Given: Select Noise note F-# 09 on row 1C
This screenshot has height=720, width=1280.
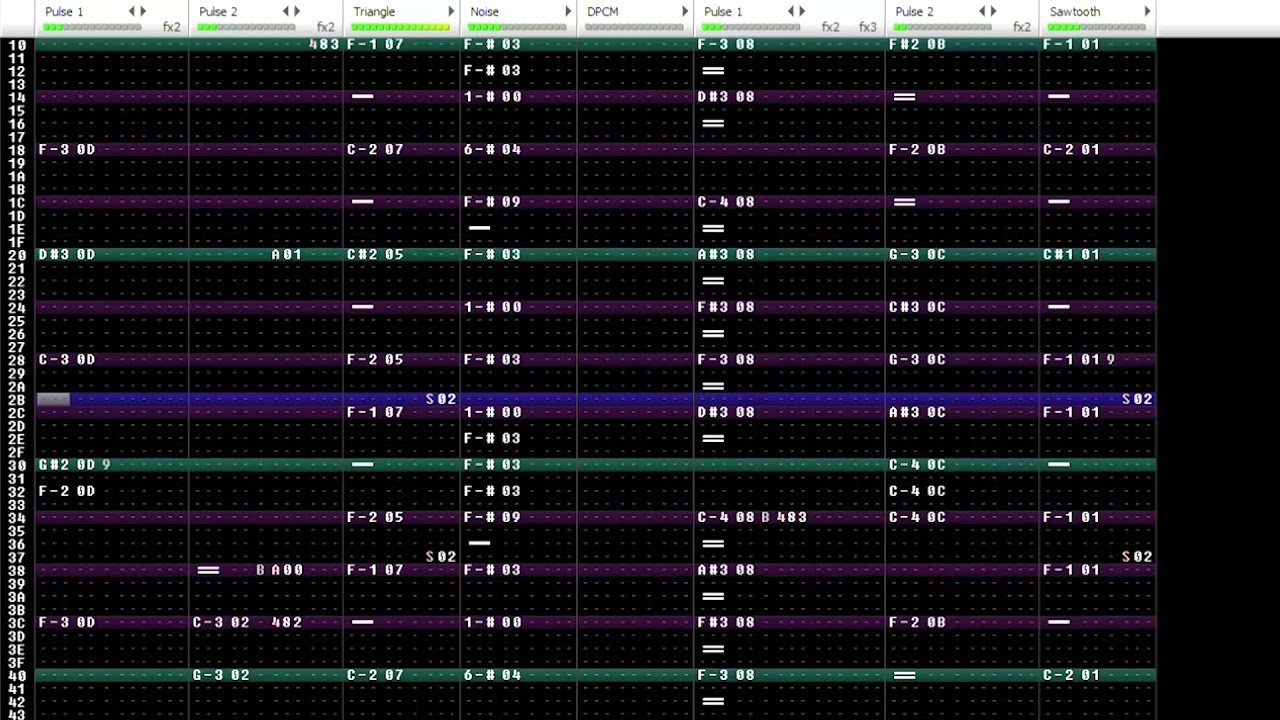Looking at the screenshot, I should click(492, 202).
